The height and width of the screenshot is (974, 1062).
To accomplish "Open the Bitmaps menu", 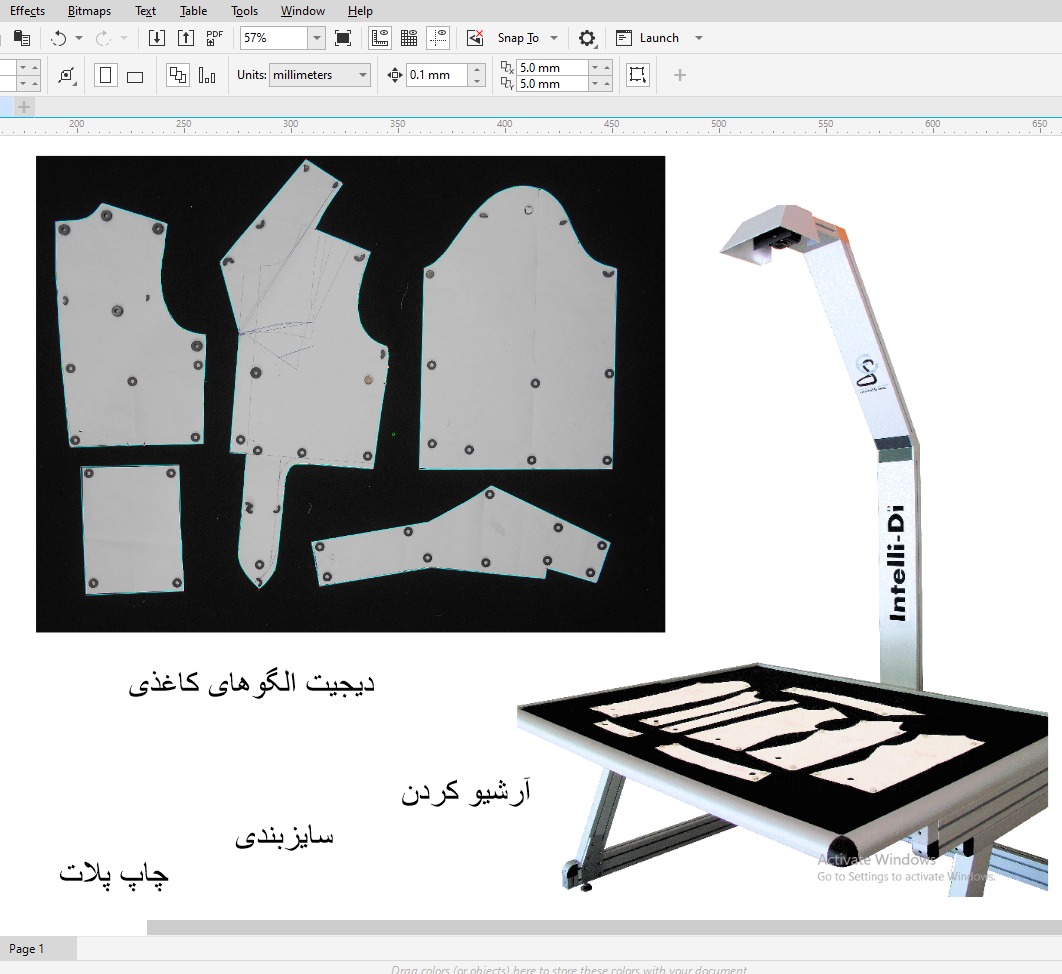I will coord(89,11).
